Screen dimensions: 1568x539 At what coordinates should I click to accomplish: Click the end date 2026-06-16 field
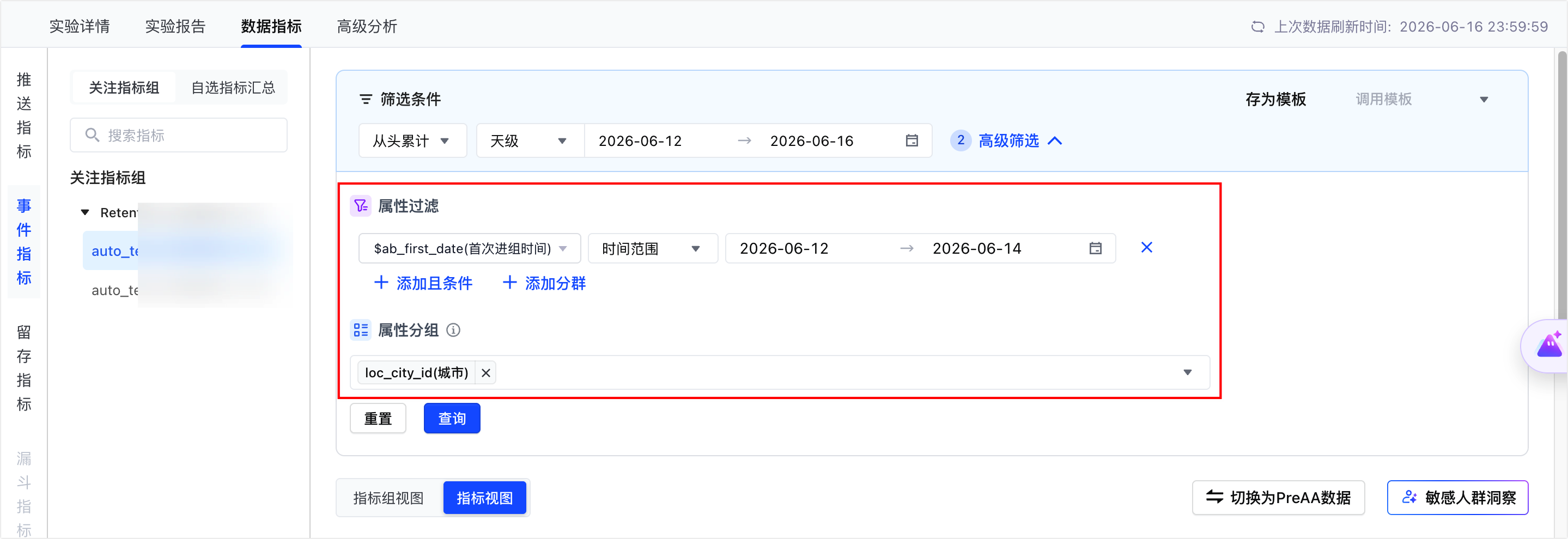811,141
